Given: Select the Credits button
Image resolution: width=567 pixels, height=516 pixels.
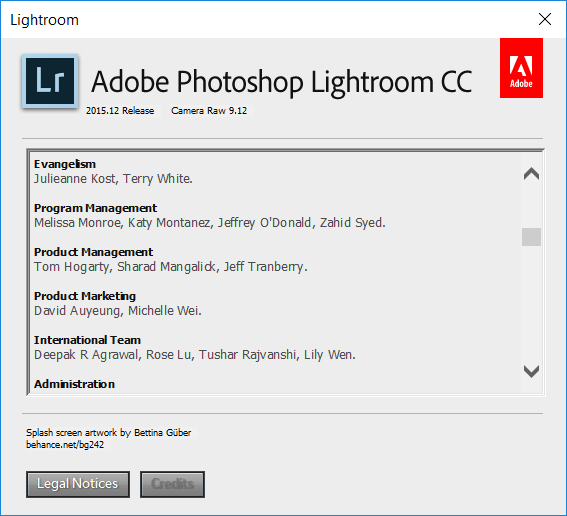Looking at the screenshot, I should [x=172, y=484].
